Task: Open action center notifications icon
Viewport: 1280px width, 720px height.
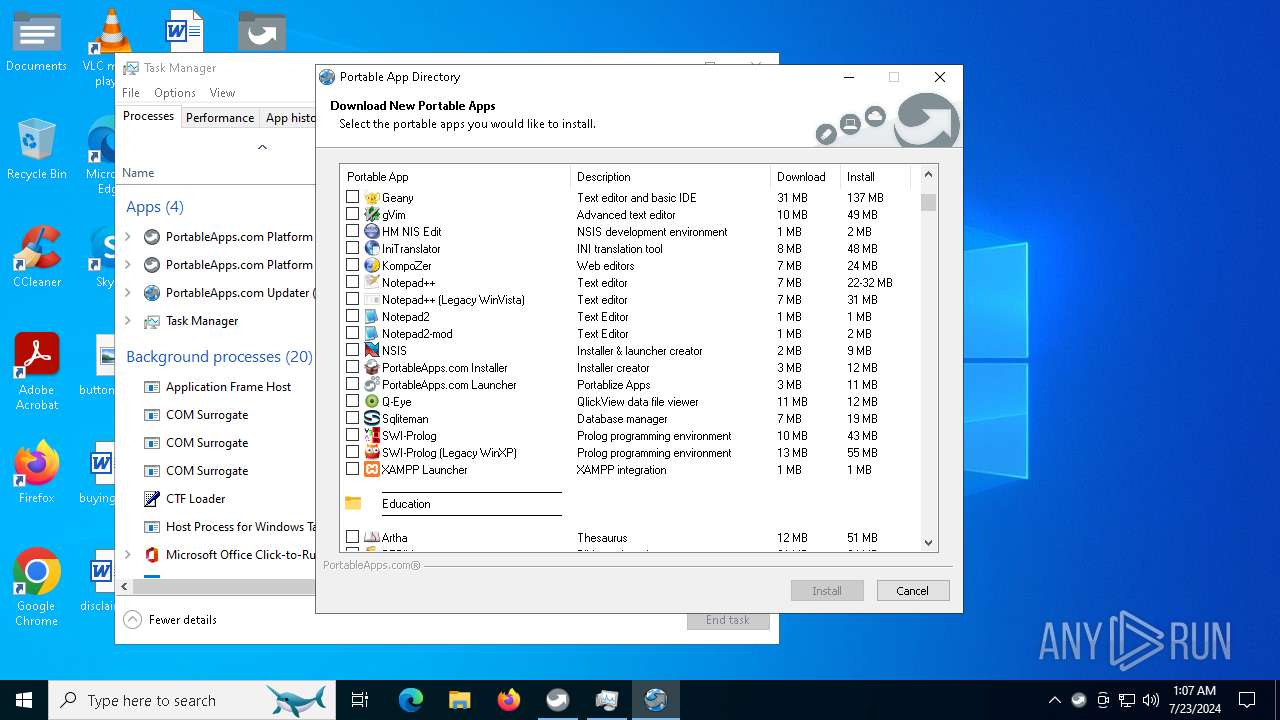Action: tap(1247, 700)
